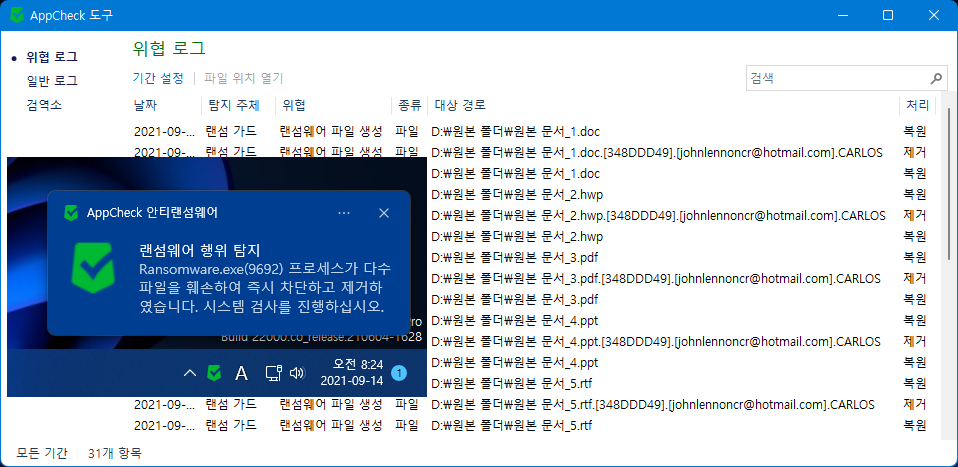Click the large green shield in notification

98,277
